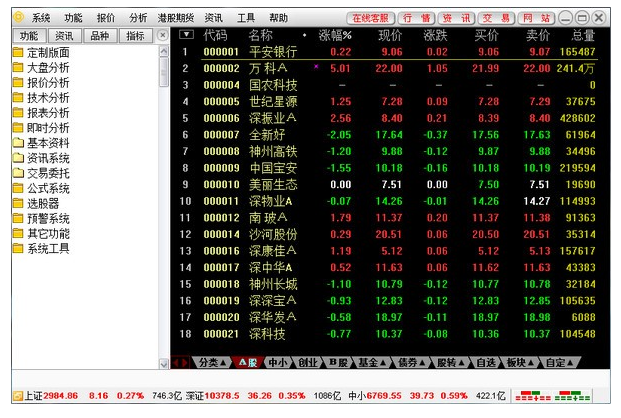
Task: Open the 预警系统 folder icon
Action: pyautogui.click(x=18, y=218)
